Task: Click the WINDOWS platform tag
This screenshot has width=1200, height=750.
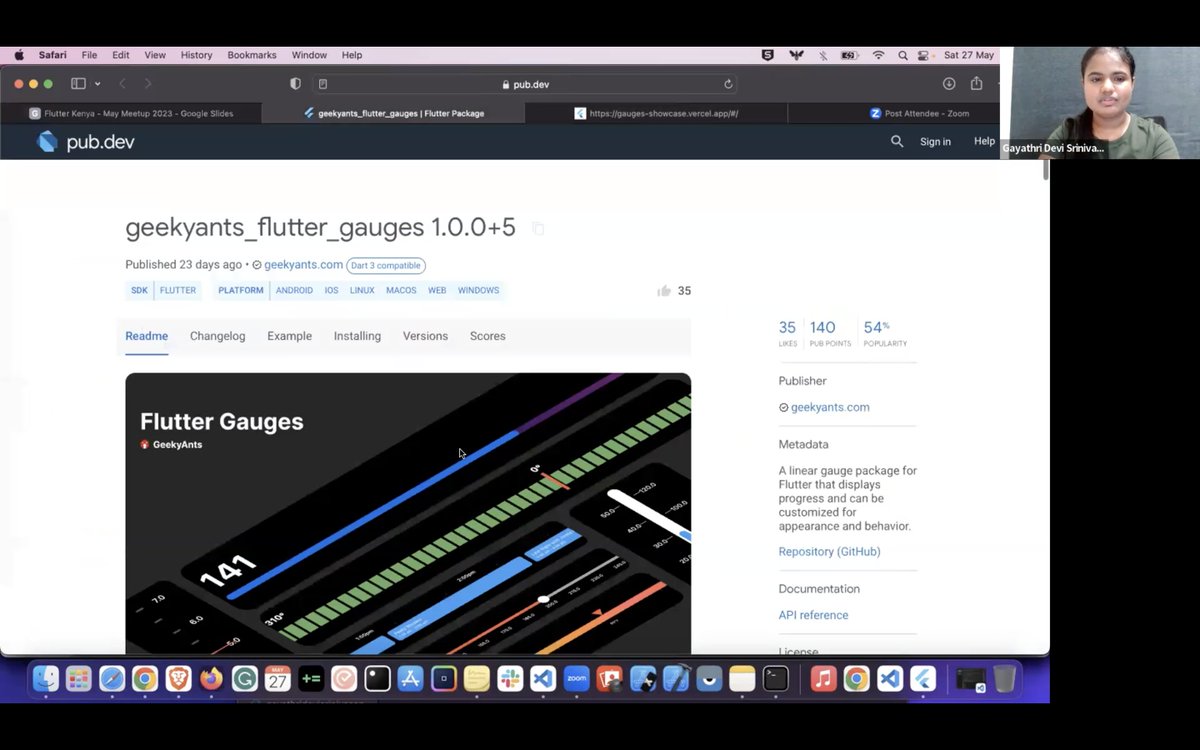Action: point(478,291)
